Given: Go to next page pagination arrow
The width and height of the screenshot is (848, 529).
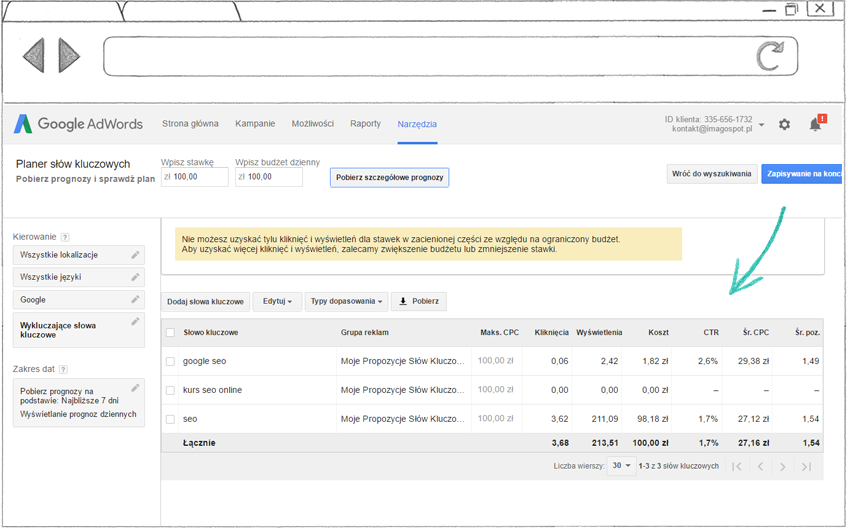Looking at the screenshot, I should click(783, 466).
